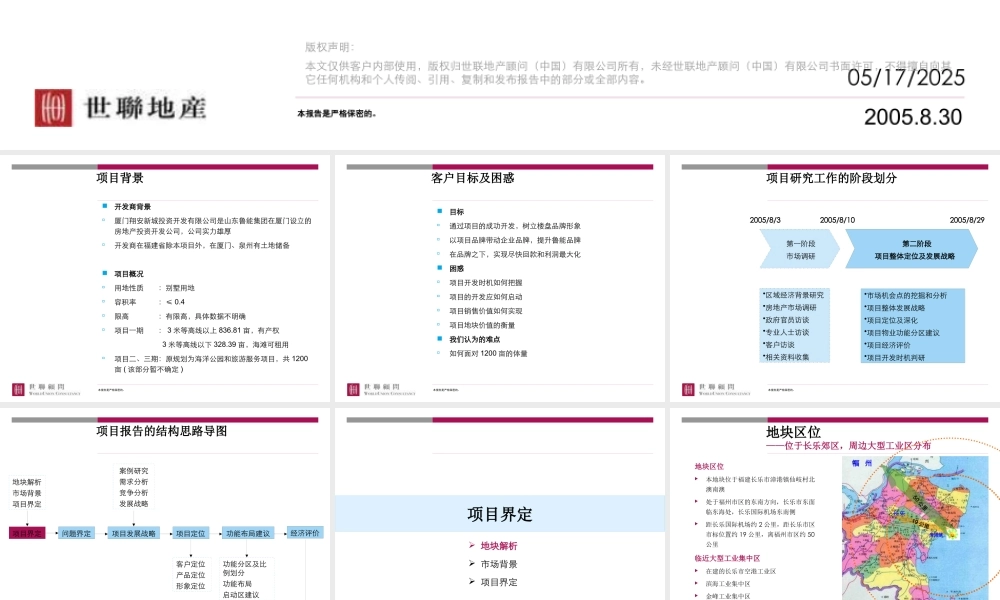Viewport: 1000px width, 600px height.
Task: Click the 困惑 bullet heading
Action: (x=457, y=268)
